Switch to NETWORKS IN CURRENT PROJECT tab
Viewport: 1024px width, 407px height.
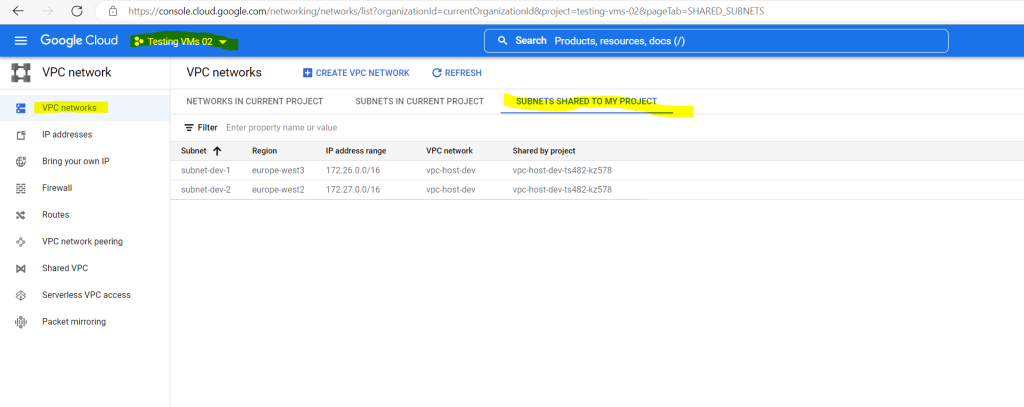pos(255,101)
